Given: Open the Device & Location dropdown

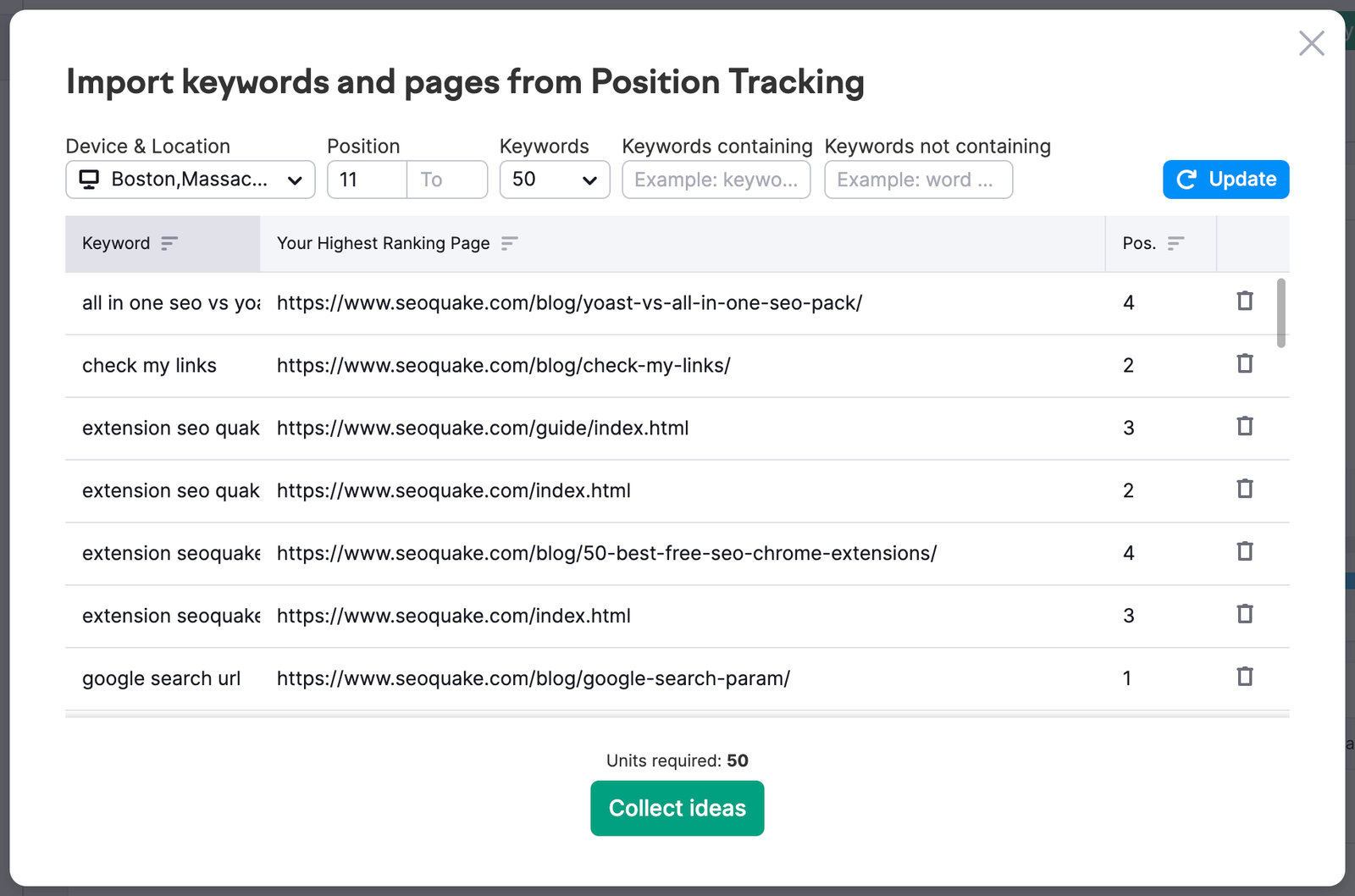Looking at the screenshot, I should tap(190, 180).
